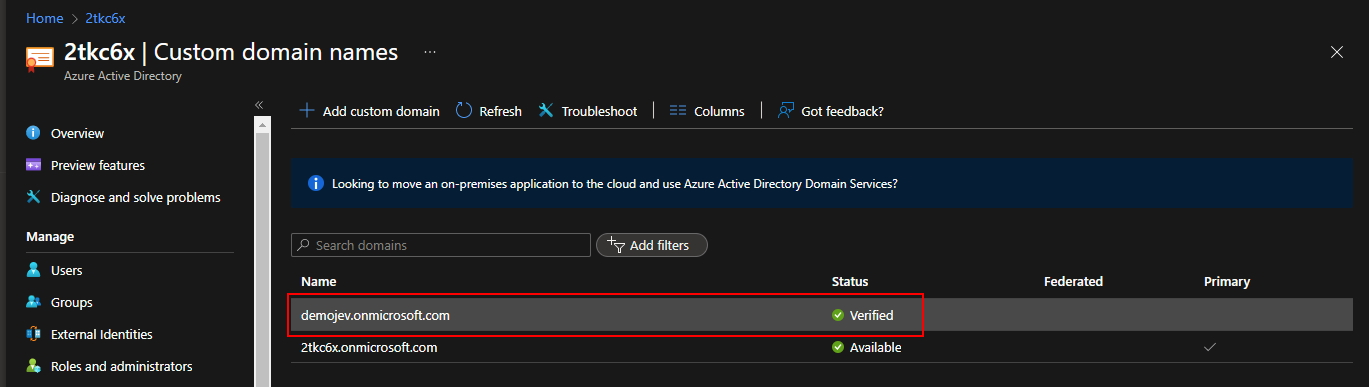Open Roles and administrators
The width and height of the screenshot is (1369, 387).
click(122, 366)
